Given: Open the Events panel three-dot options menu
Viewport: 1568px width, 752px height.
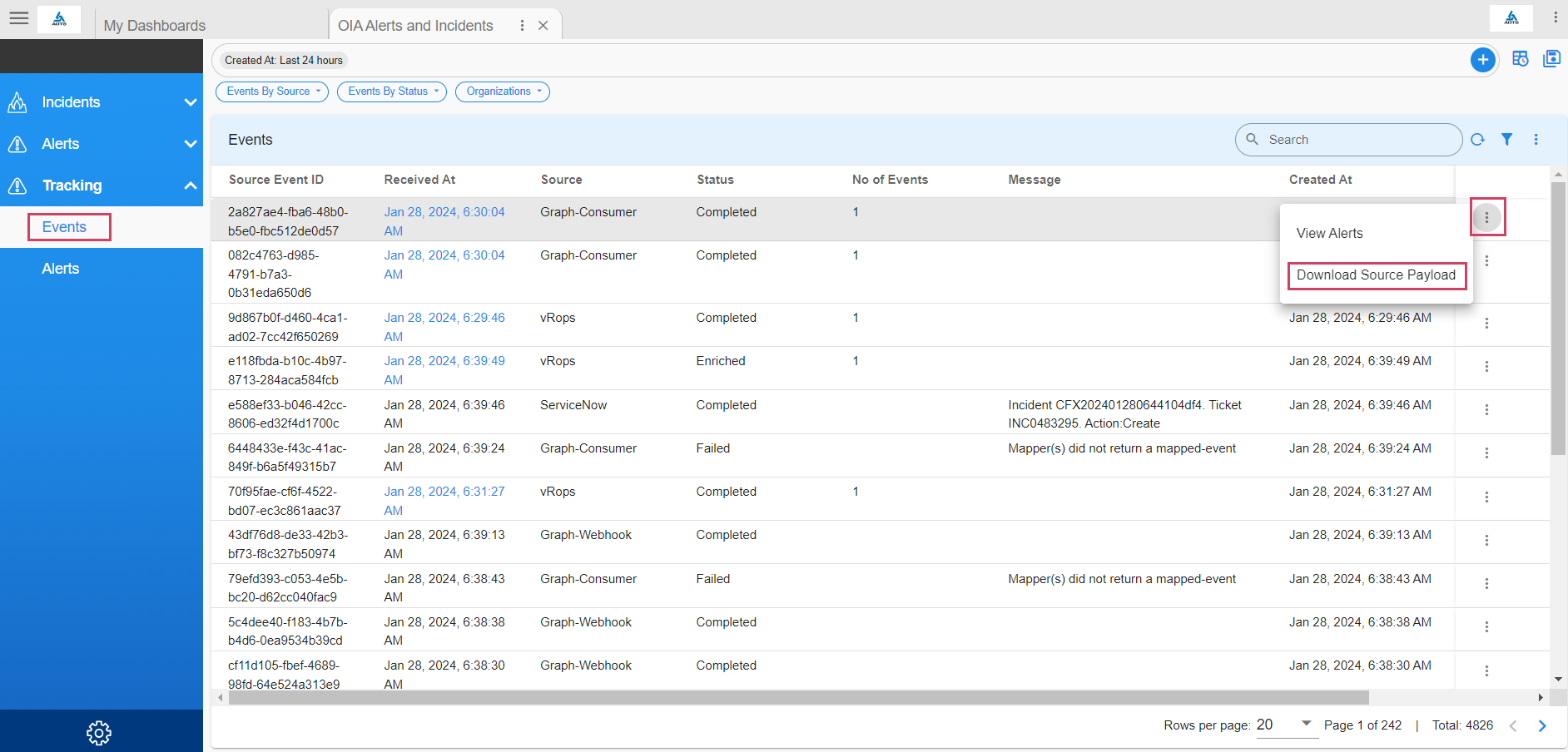Looking at the screenshot, I should click(1536, 140).
